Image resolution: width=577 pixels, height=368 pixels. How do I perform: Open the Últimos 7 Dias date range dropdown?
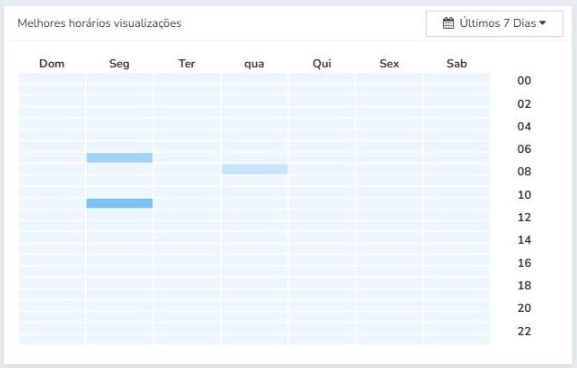pos(494,24)
